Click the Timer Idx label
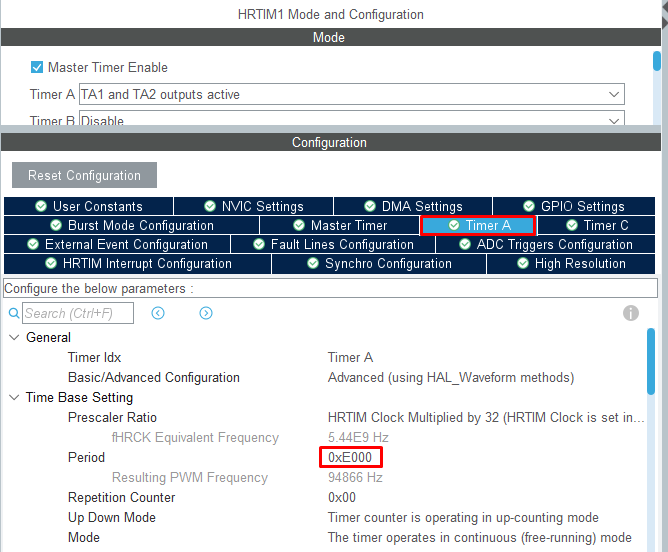668x552 pixels. [94, 357]
